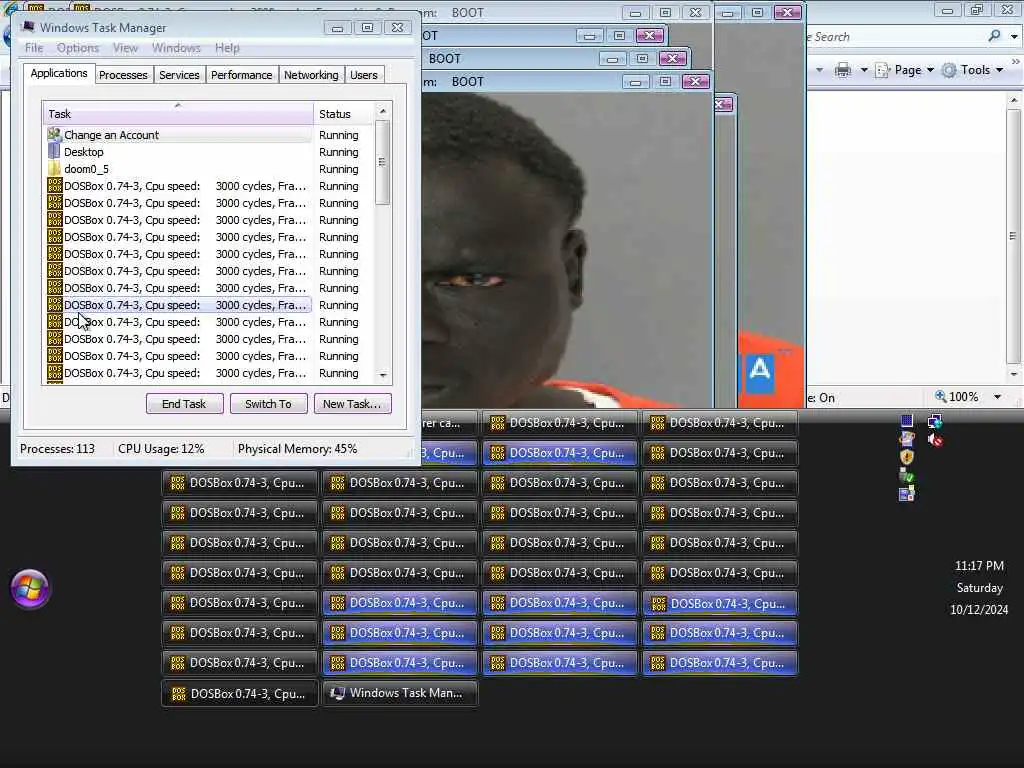Open the Windows menu in Task Manager
Image resolution: width=1024 pixels, height=768 pixels.
(x=176, y=48)
